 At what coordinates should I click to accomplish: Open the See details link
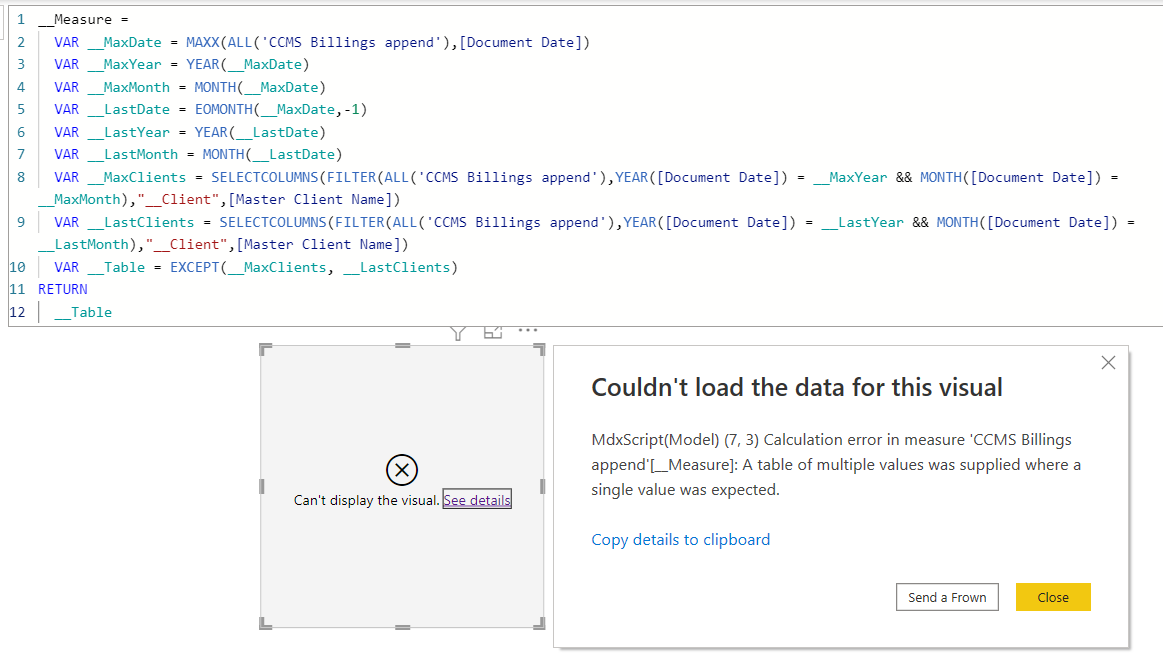pyautogui.click(x=477, y=500)
